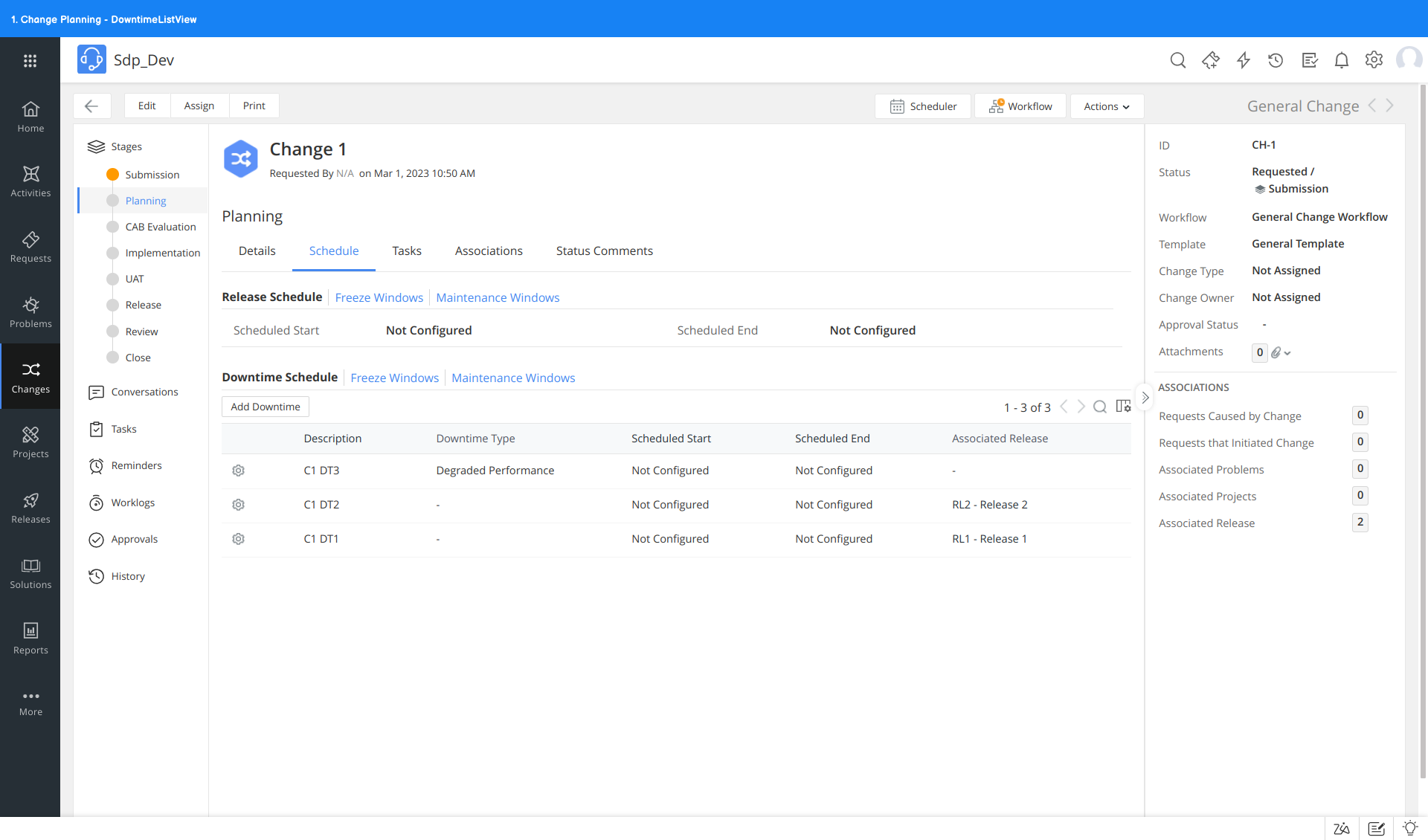Image resolution: width=1428 pixels, height=840 pixels.
Task: Click the search magnifier in header
Action: 1177,60
